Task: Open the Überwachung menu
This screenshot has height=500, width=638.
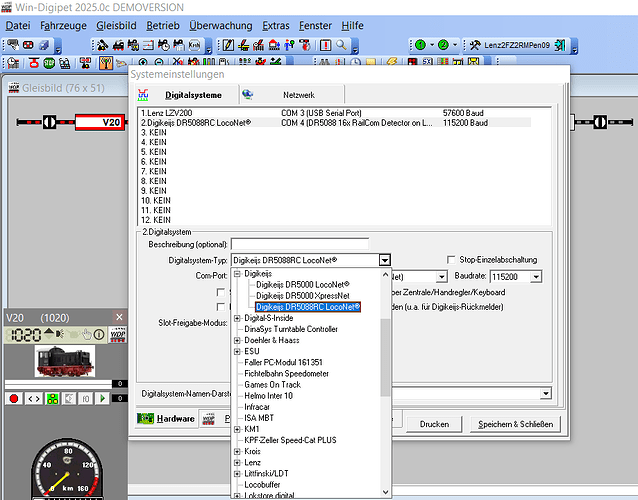Action: [221, 26]
